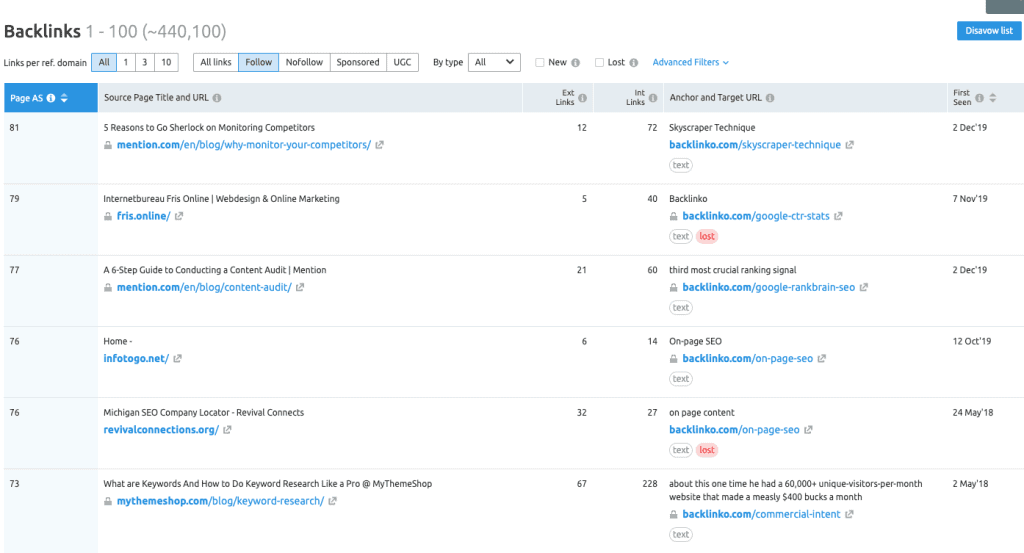Click the lost tag under google-ctr-stats

click(x=707, y=236)
